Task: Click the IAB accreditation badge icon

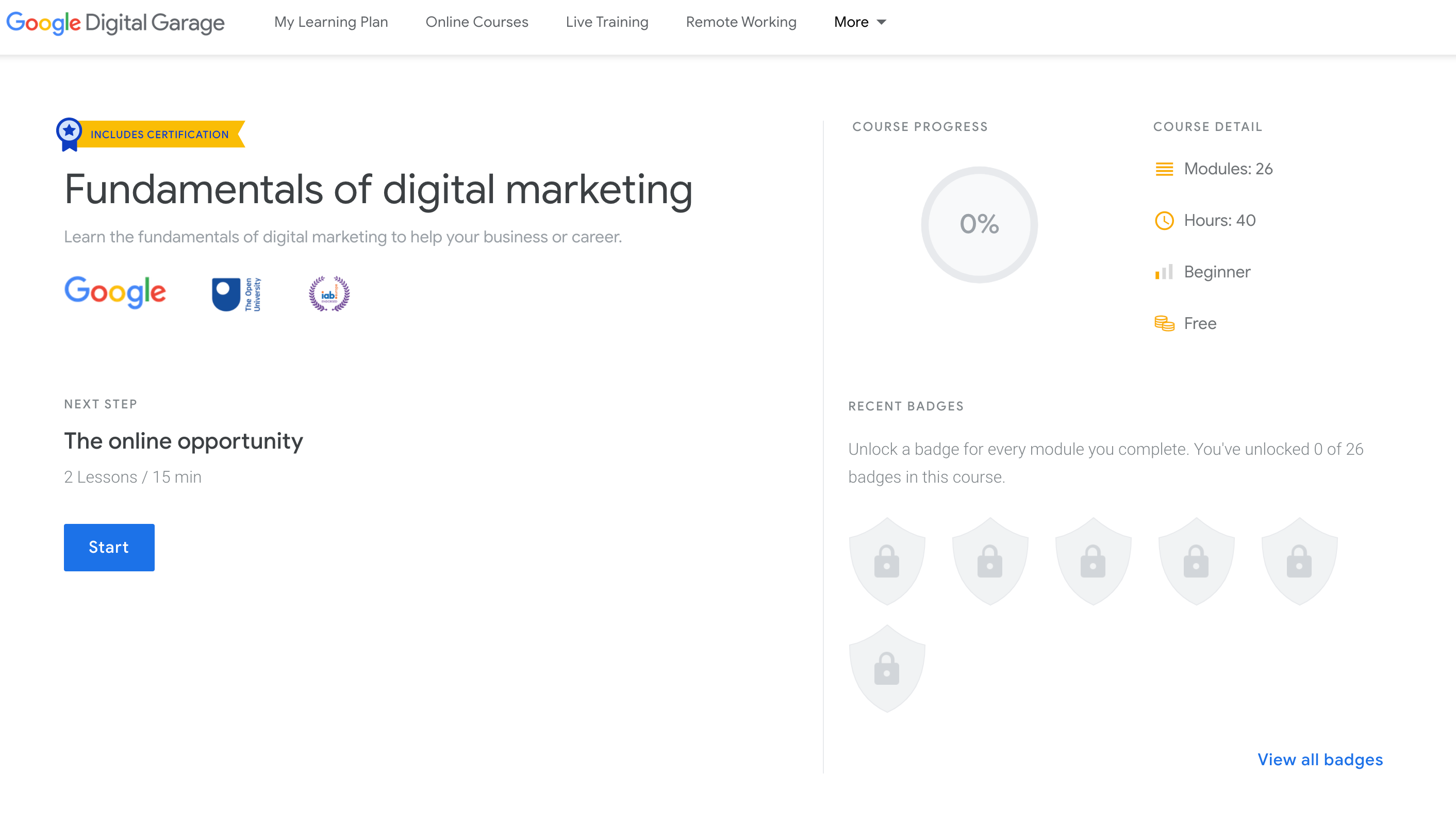Action: [x=328, y=293]
